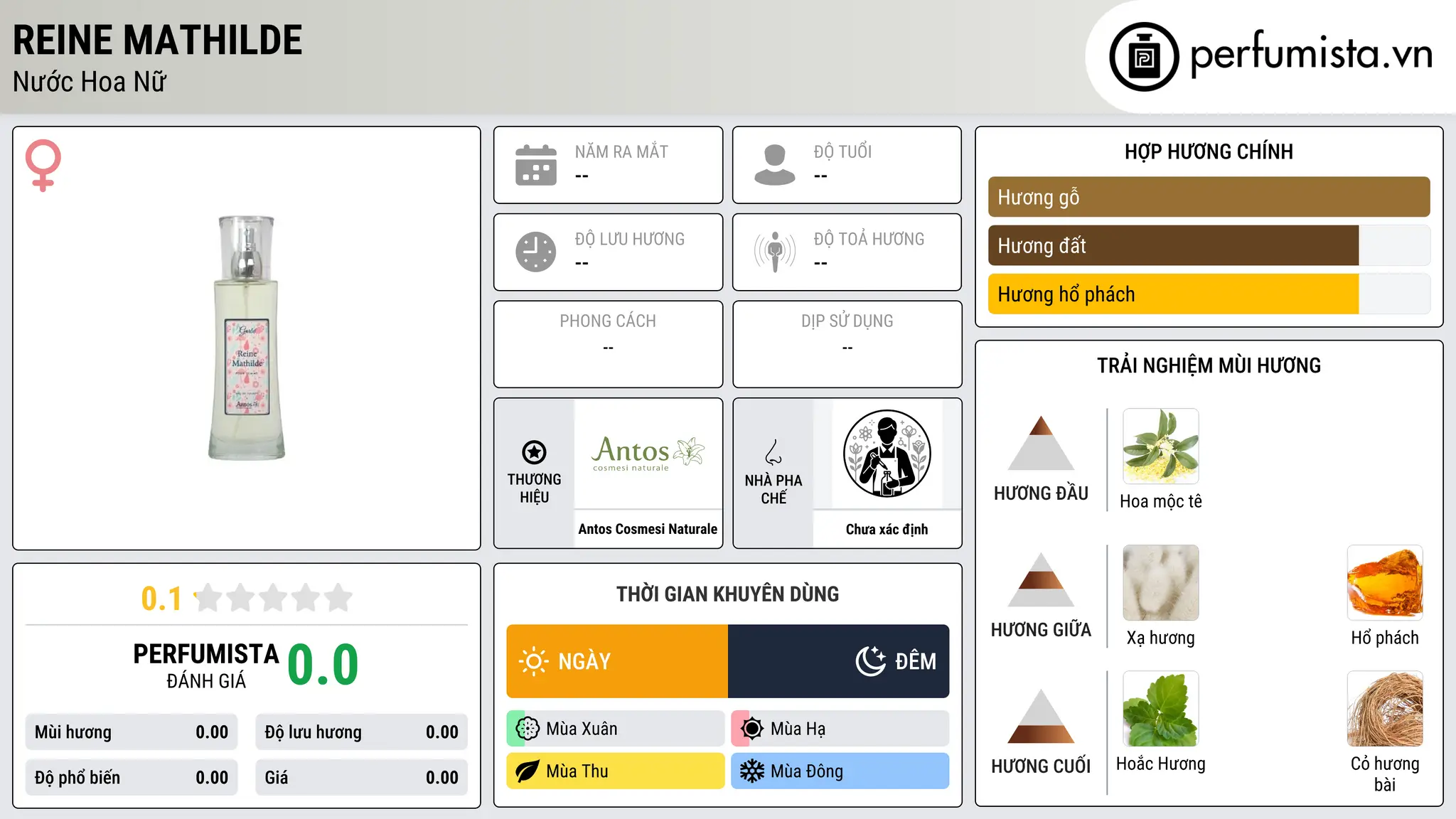Select the Hương đất accord bar
Viewport: 1456px width, 819px height.
pos(1209,245)
